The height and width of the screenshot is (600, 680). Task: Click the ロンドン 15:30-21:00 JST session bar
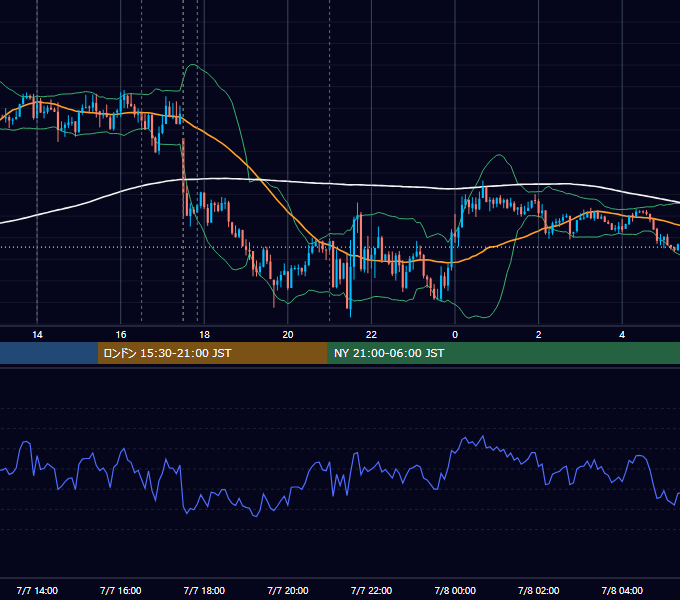pos(212,353)
